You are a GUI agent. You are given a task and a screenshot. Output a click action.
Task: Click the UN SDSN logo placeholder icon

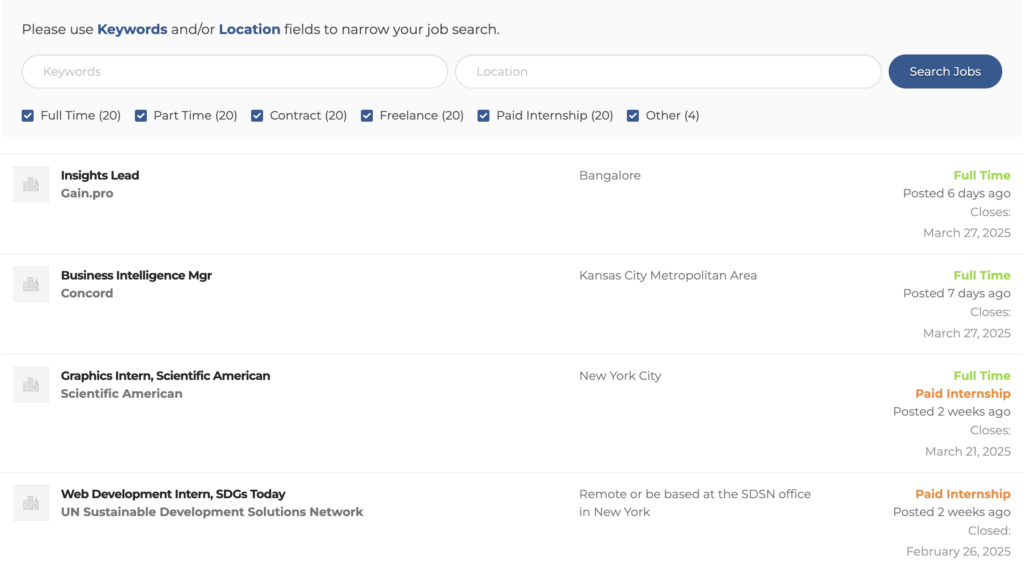coord(31,503)
